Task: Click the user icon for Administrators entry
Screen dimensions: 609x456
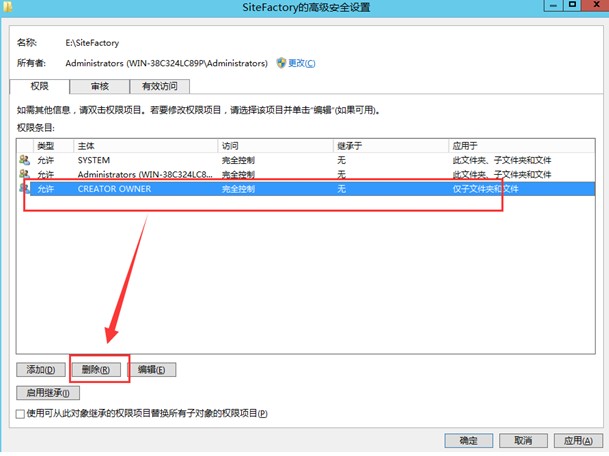Action: [24, 173]
